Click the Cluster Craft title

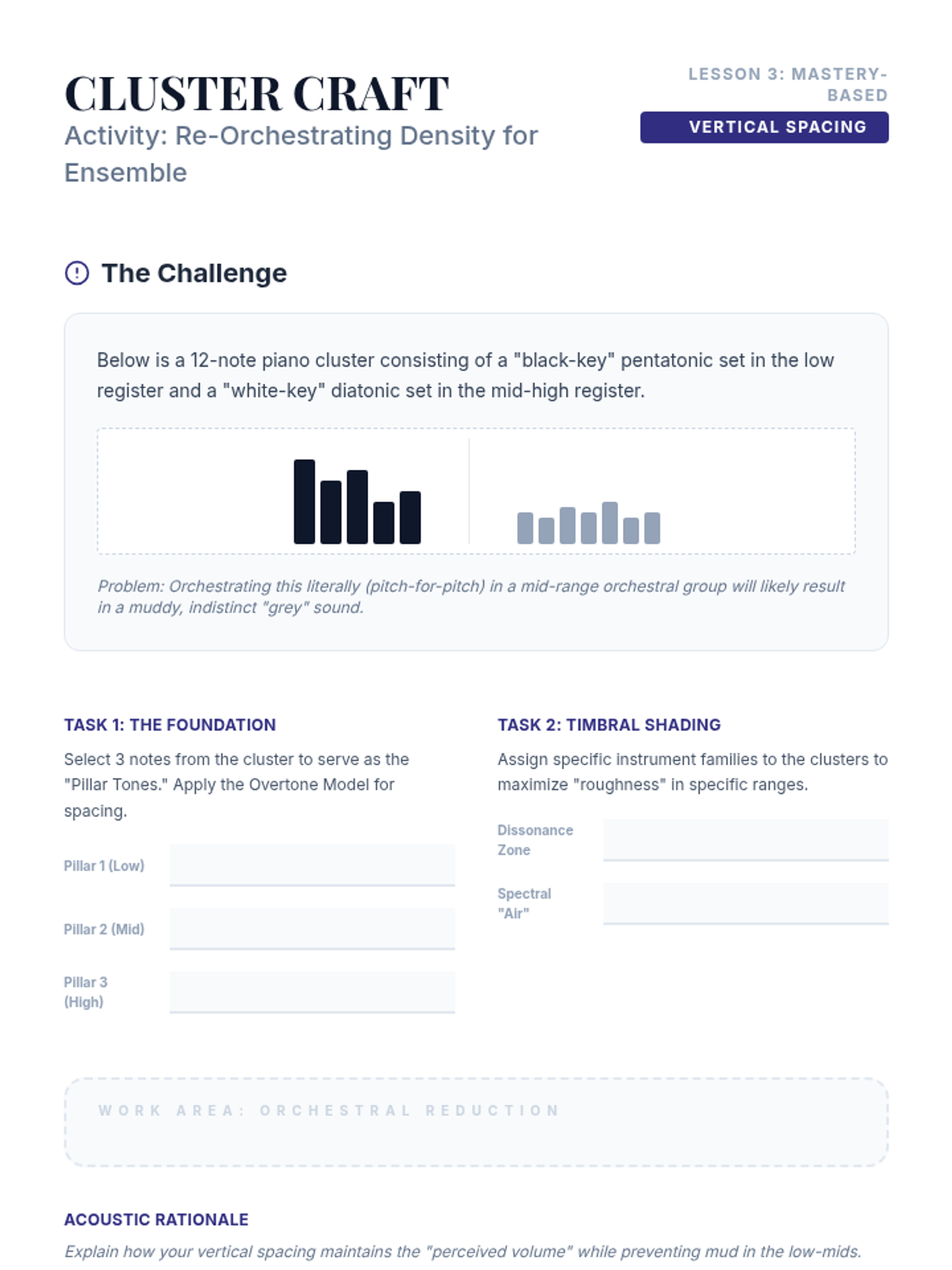256,94
